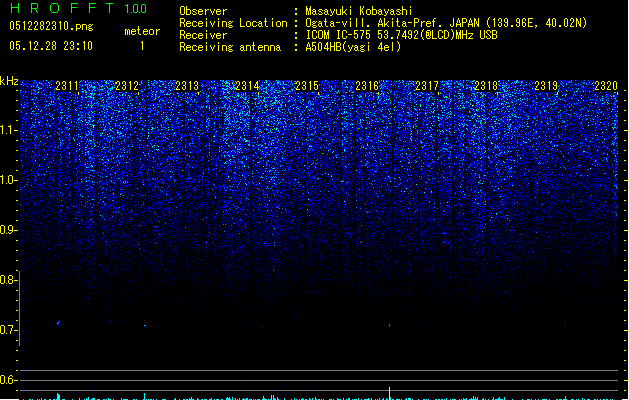Click the 0.7 kHz axis label
The height and width of the screenshot is (400, 629).
click(9, 330)
